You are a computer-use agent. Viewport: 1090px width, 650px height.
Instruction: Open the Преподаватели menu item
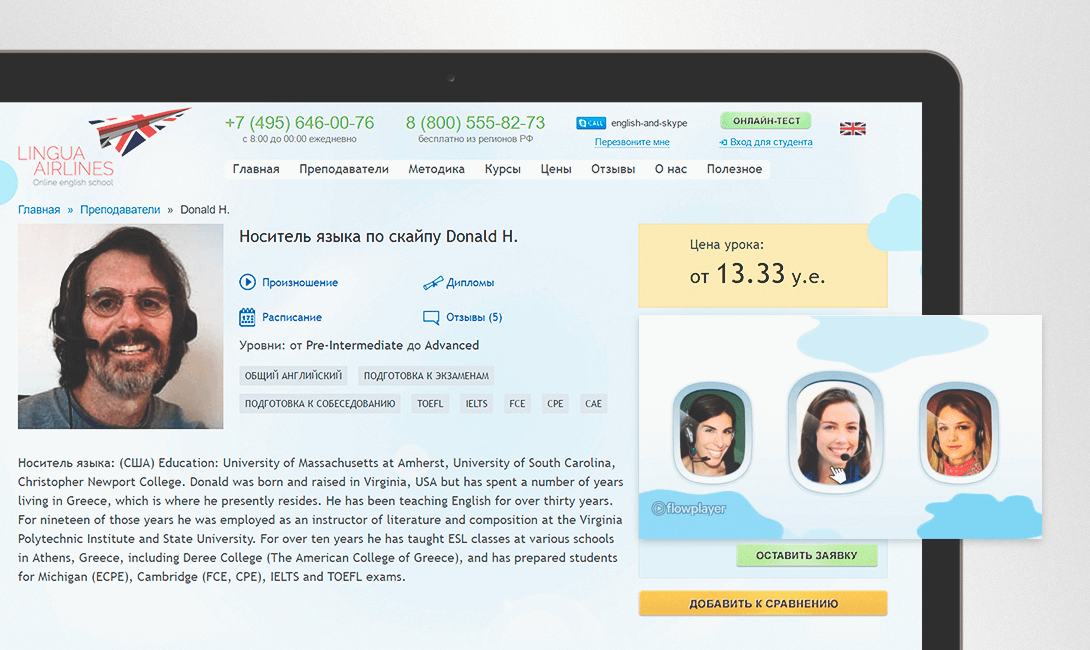point(344,169)
